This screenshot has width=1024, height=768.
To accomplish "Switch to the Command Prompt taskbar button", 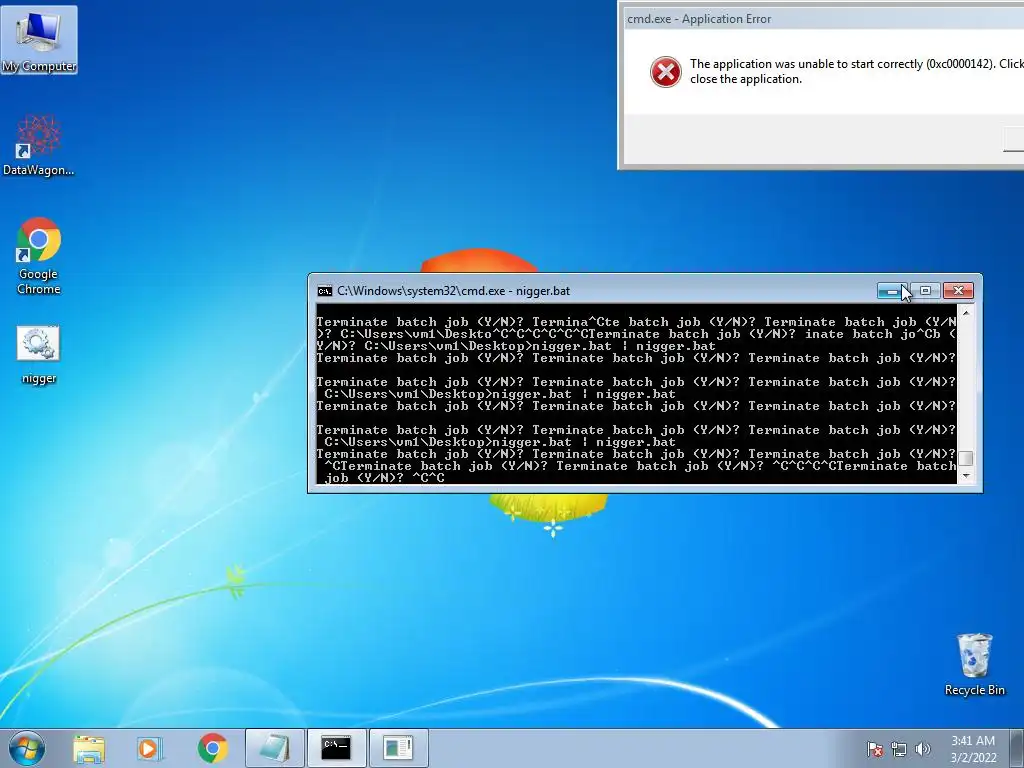I will click(336, 748).
